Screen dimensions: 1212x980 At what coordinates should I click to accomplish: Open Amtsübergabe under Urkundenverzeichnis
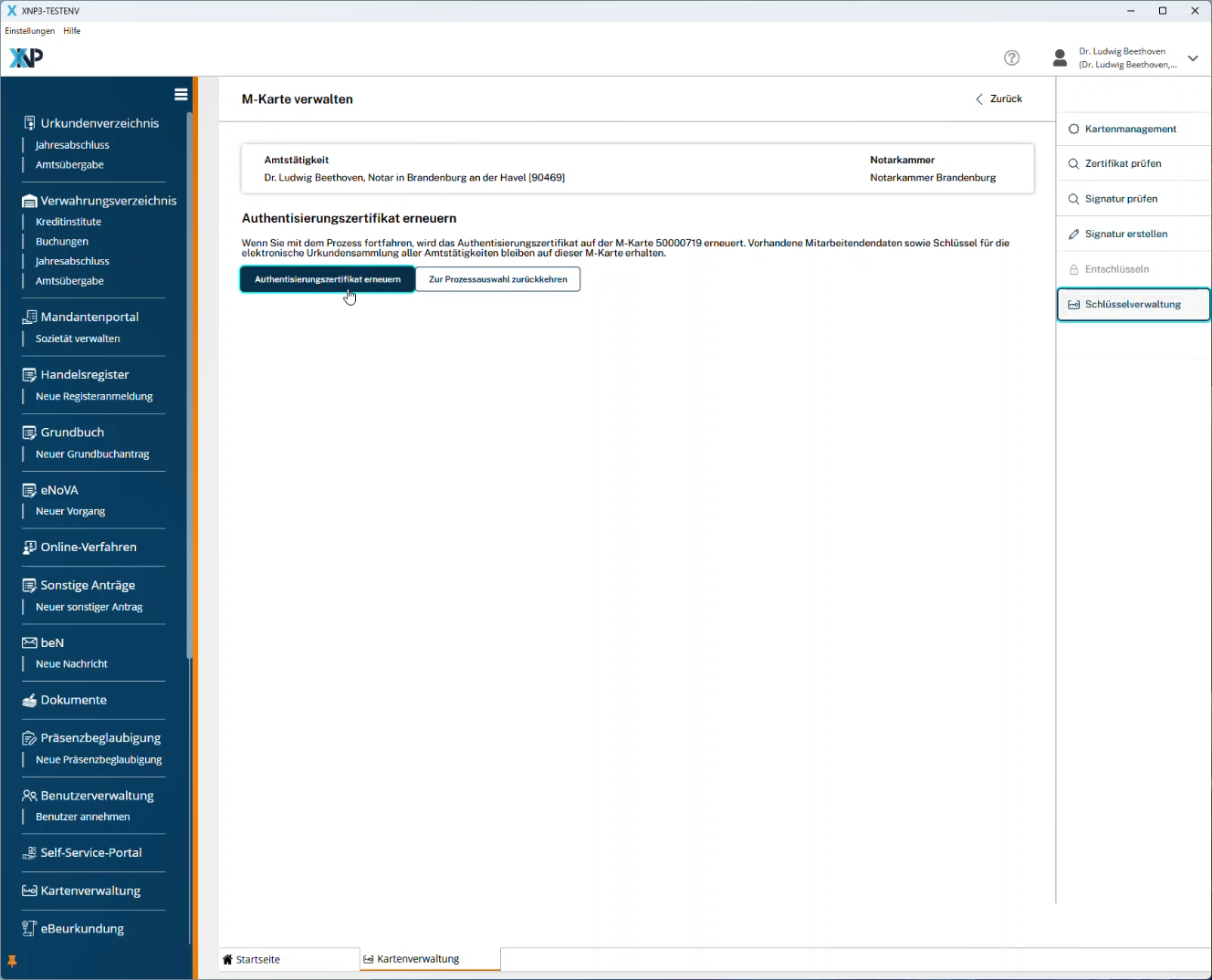(69, 165)
